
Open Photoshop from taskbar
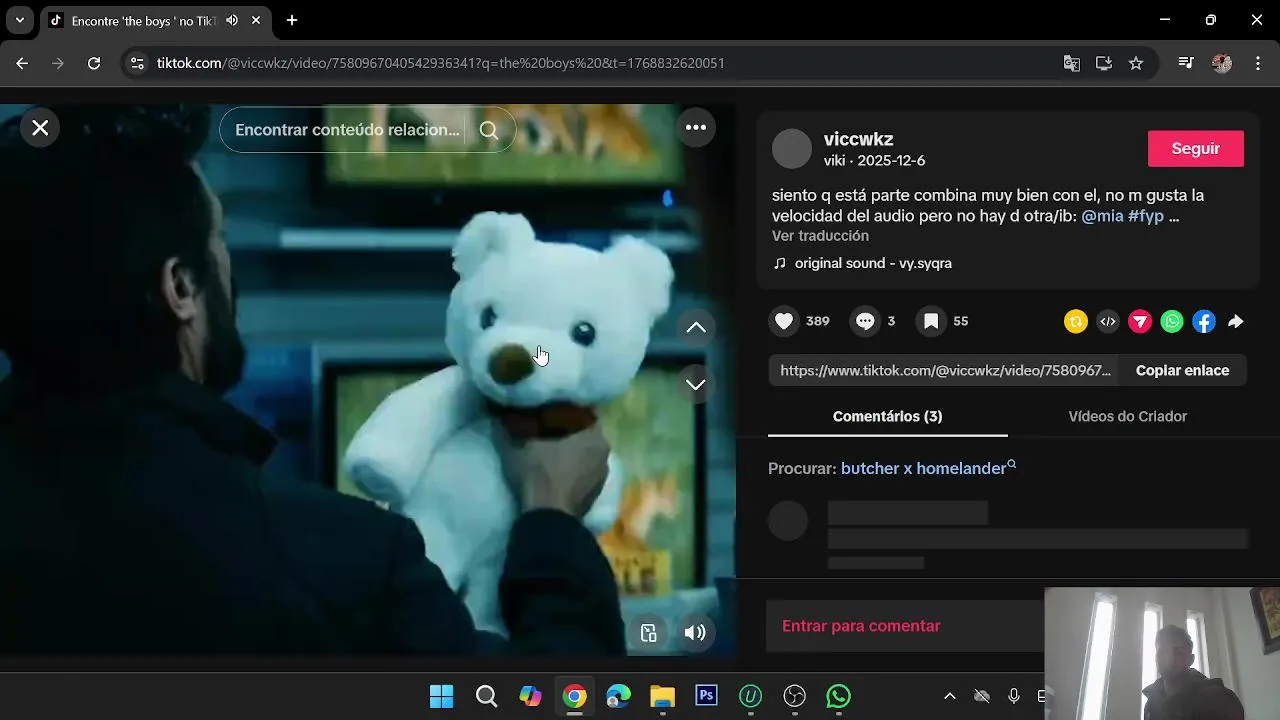coord(707,696)
